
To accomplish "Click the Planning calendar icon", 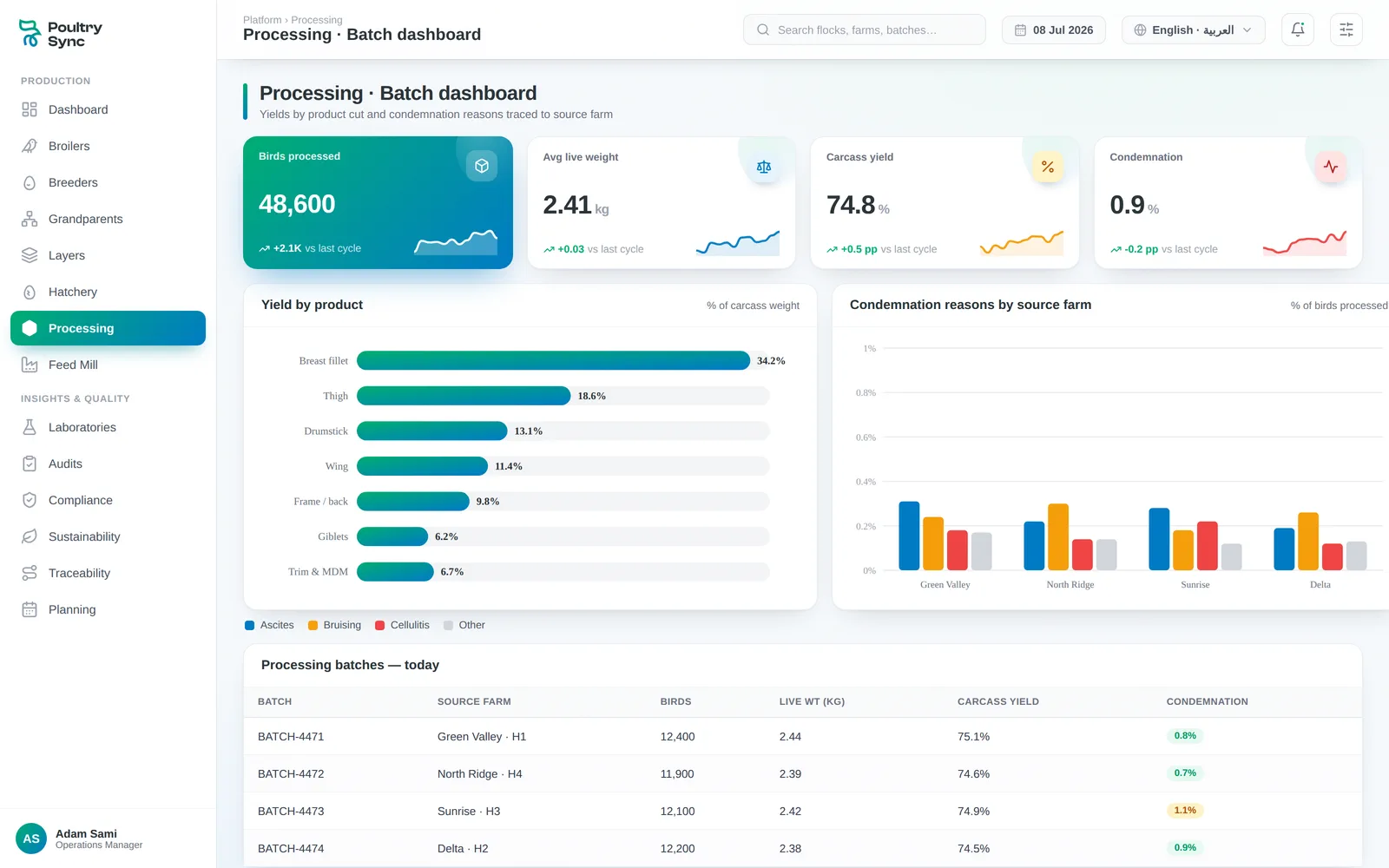I will point(30,609).
